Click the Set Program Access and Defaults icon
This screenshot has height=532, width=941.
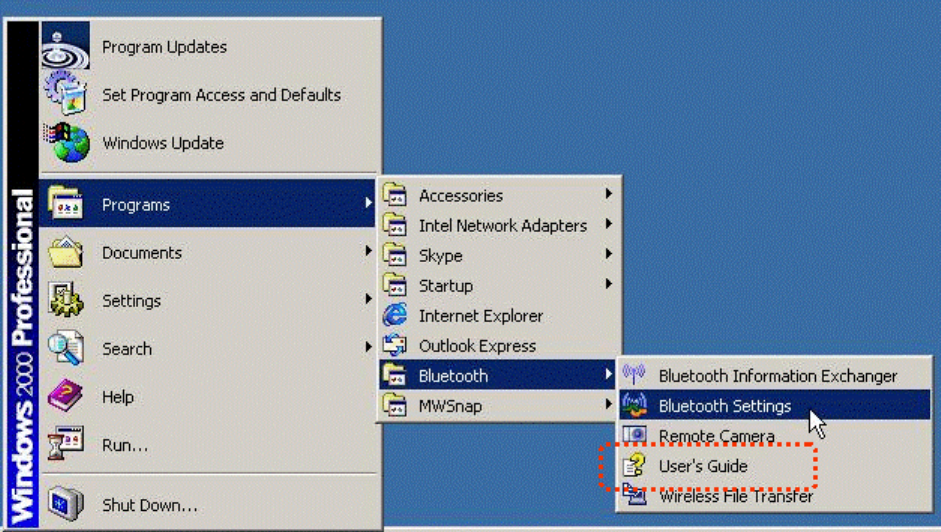[65, 94]
